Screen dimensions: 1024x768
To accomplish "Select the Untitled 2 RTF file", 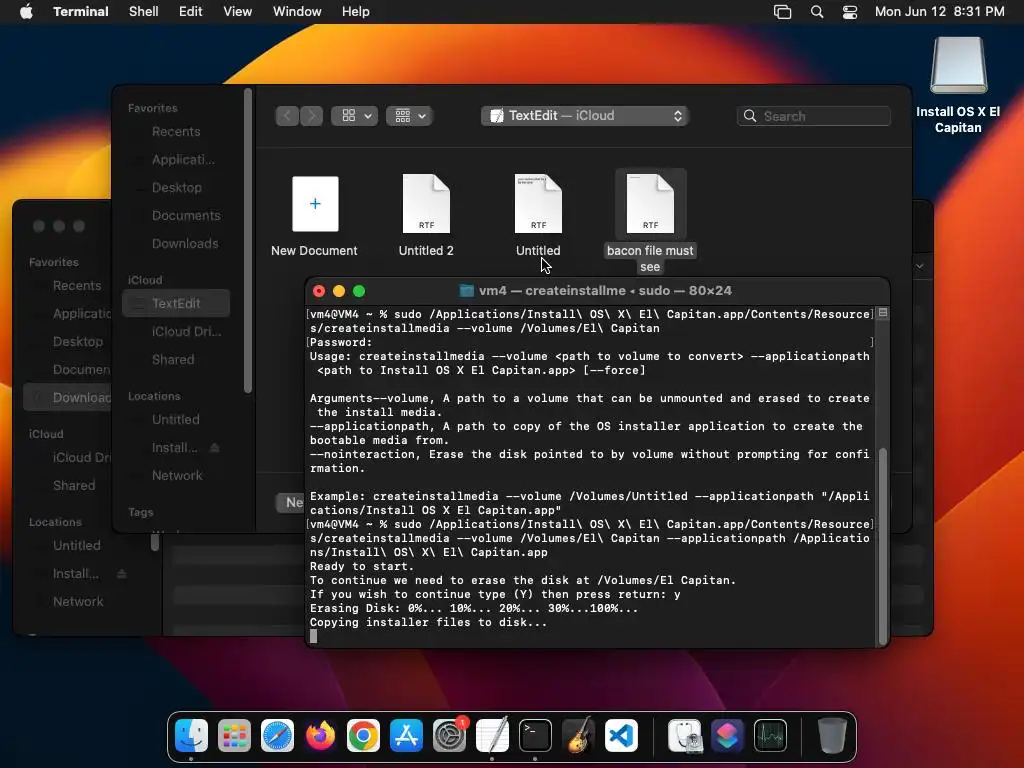I will click(x=426, y=204).
